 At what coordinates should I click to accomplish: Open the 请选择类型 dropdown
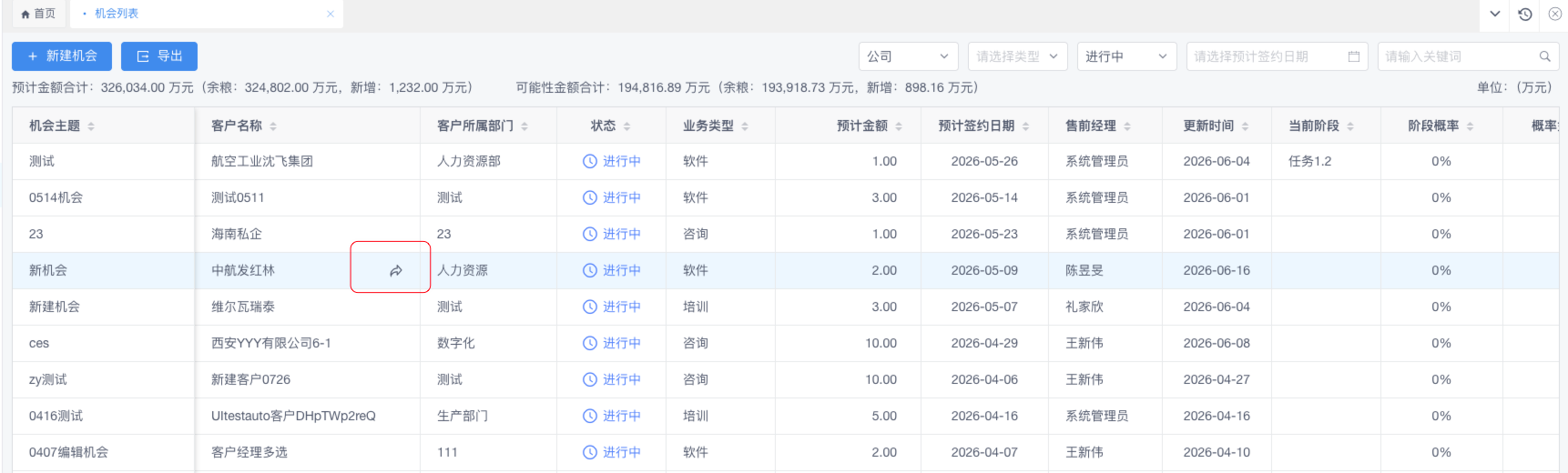(x=1017, y=56)
